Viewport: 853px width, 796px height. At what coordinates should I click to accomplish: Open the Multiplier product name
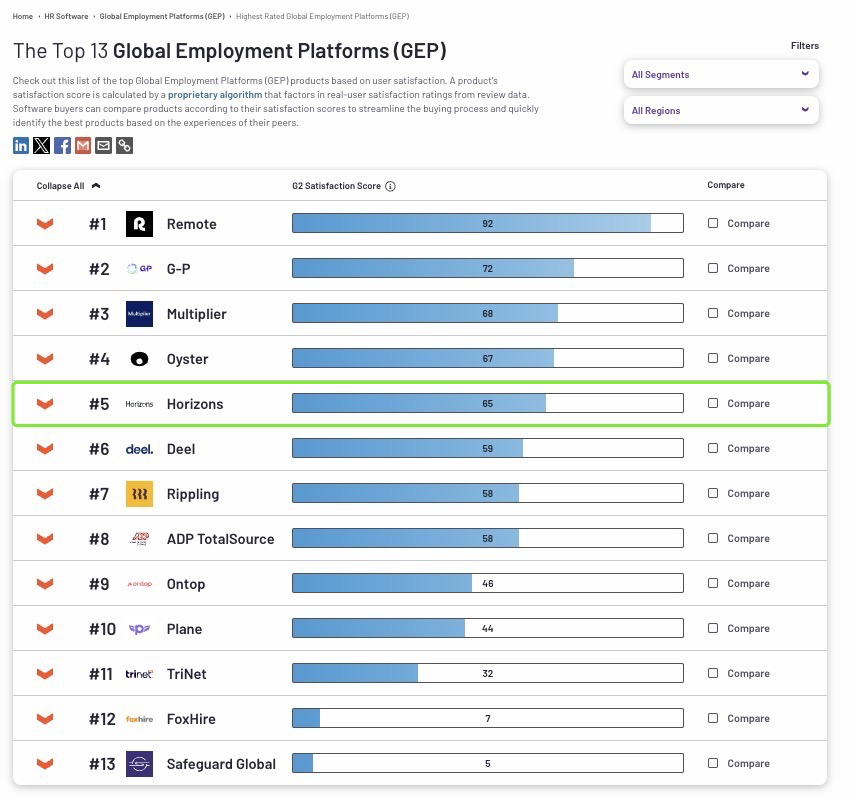[x=196, y=314]
